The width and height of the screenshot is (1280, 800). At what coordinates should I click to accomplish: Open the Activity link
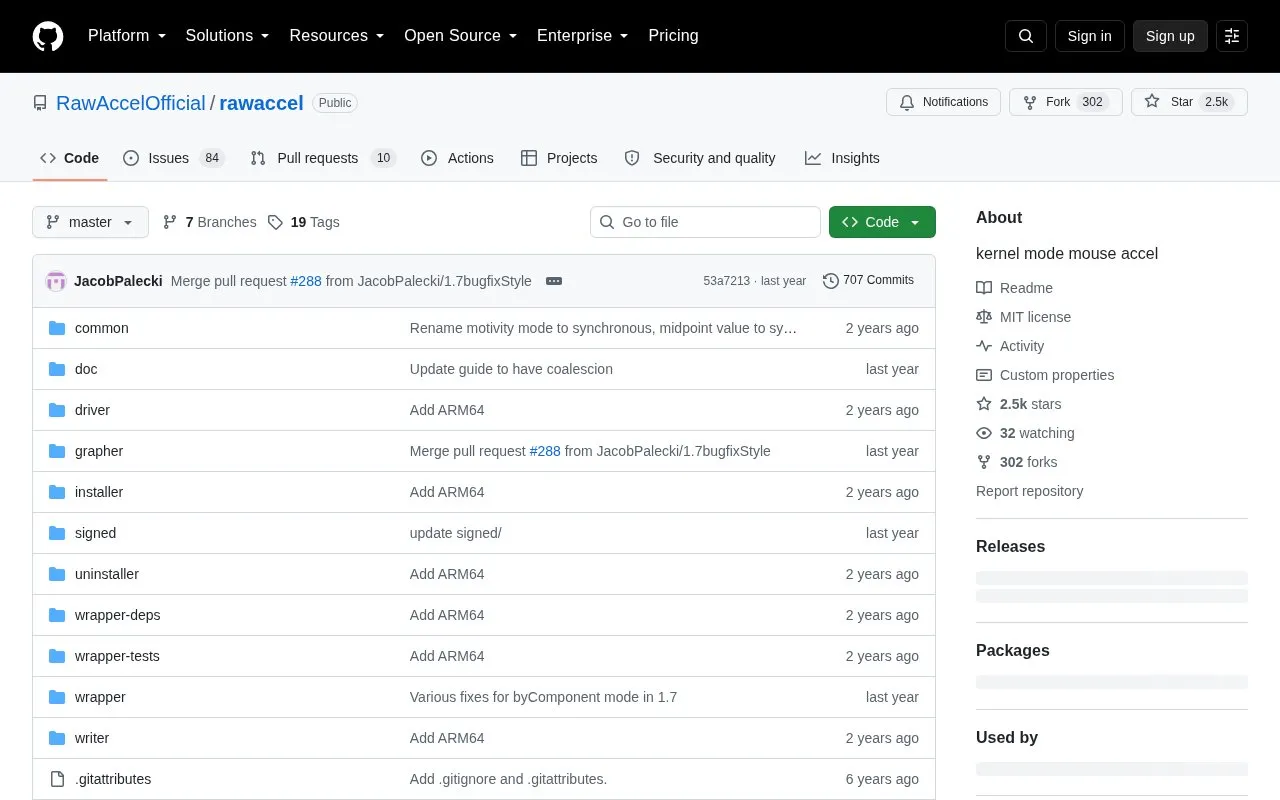(x=1010, y=346)
